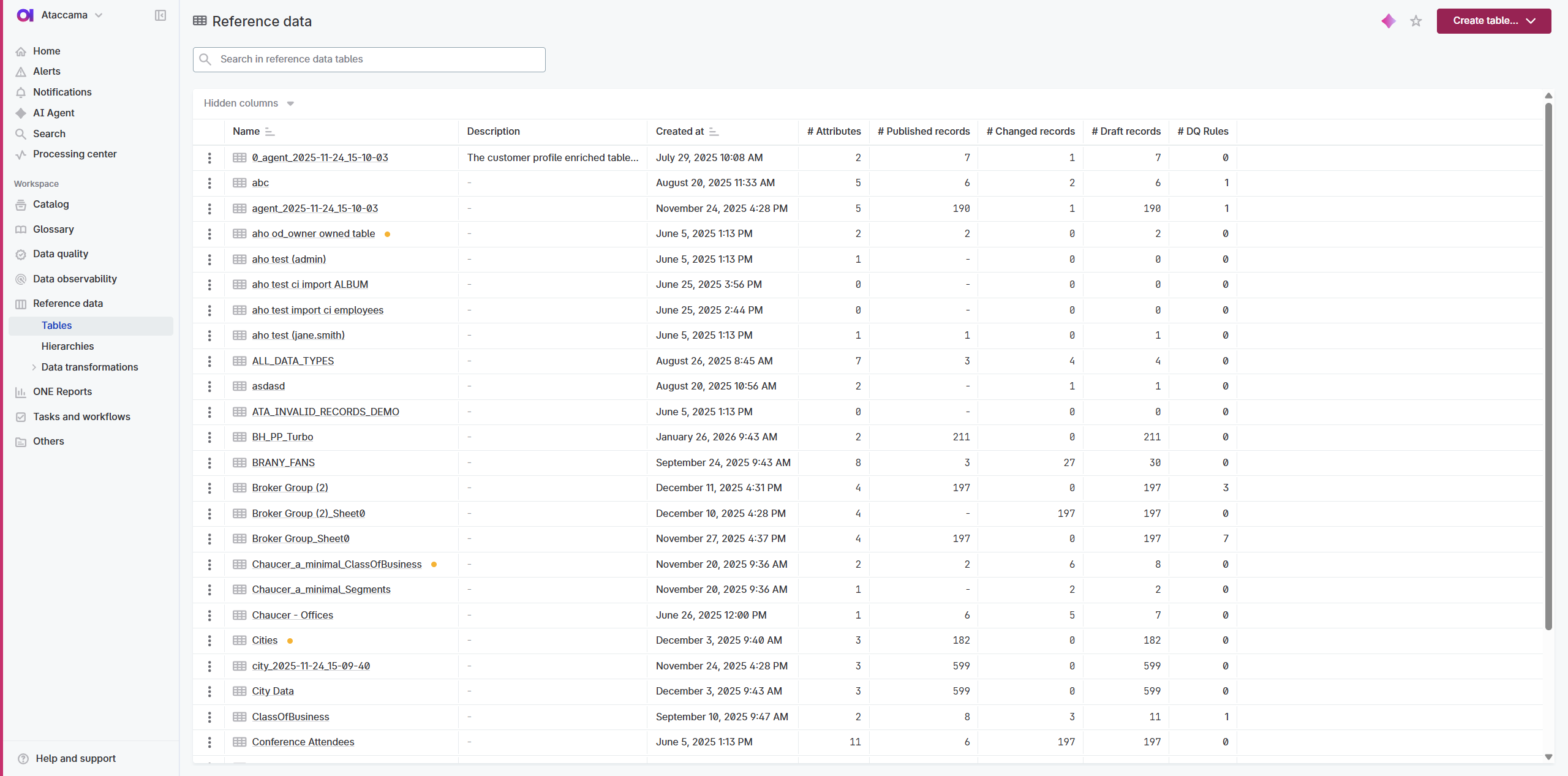Select the Tables menu entry
1568x776 pixels.
pos(56,325)
